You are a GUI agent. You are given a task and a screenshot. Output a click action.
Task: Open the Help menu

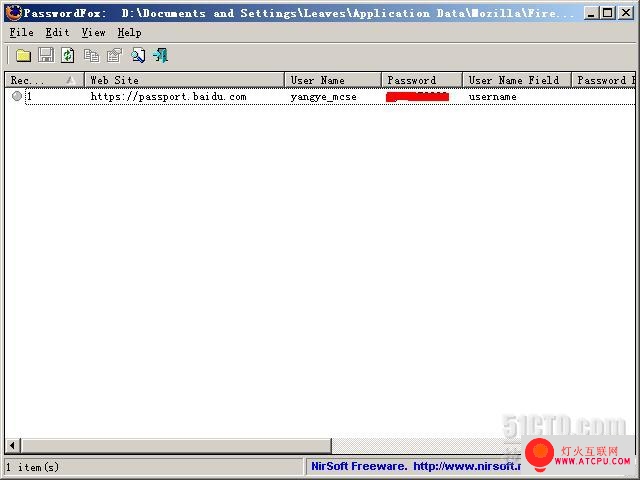point(129,32)
